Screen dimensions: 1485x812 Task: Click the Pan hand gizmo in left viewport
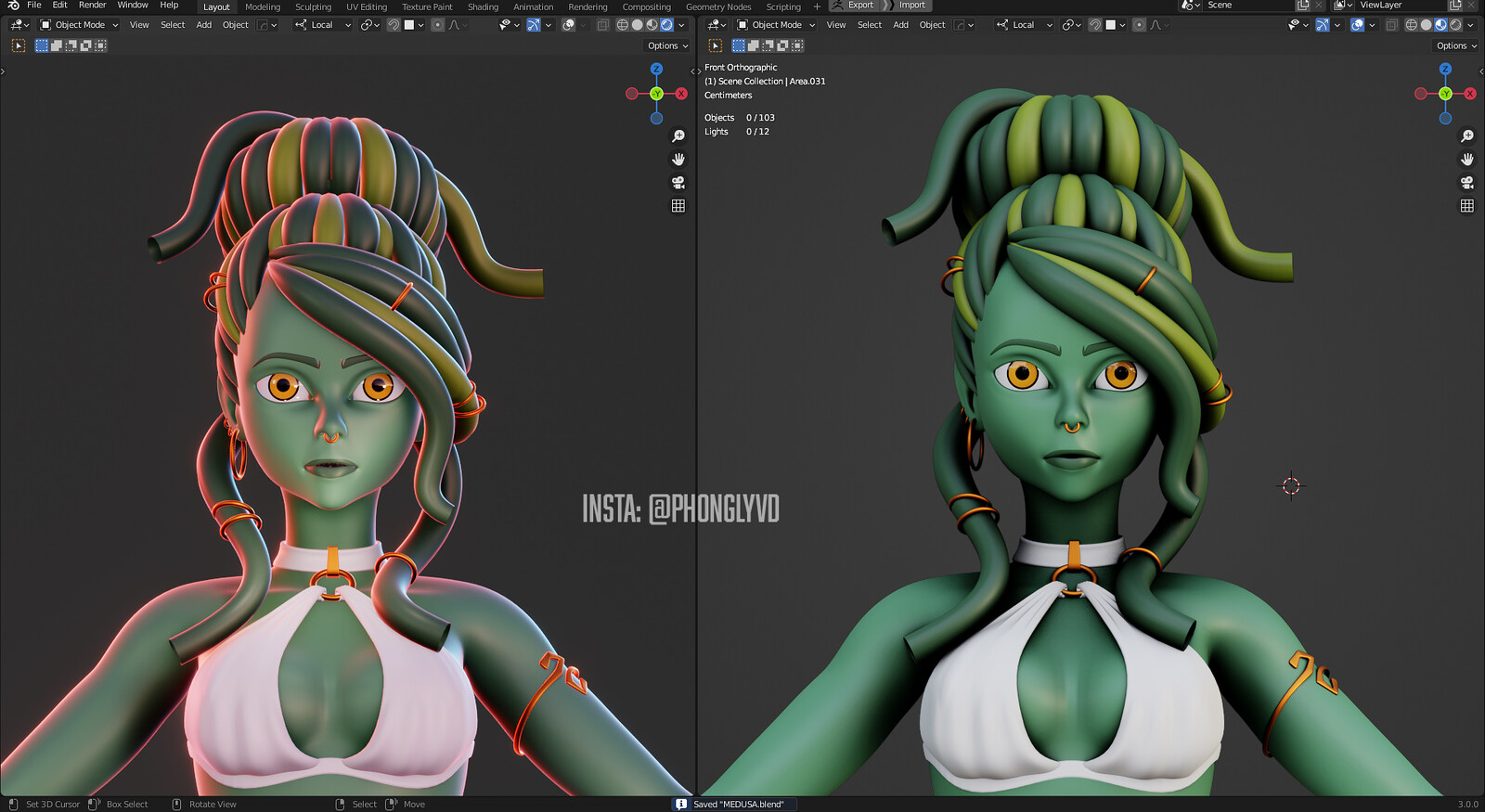click(678, 160)
